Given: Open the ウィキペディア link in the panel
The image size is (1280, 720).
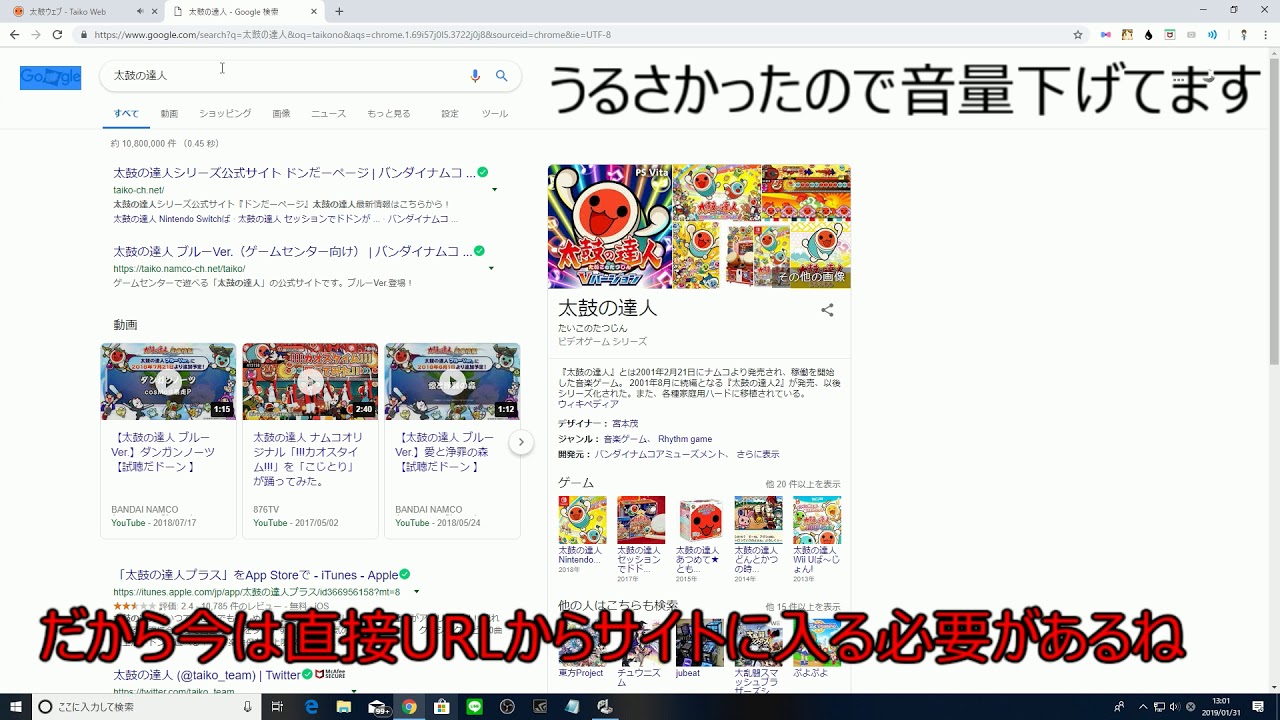Looking at the screenshot, I should click(x=588, y=404).
